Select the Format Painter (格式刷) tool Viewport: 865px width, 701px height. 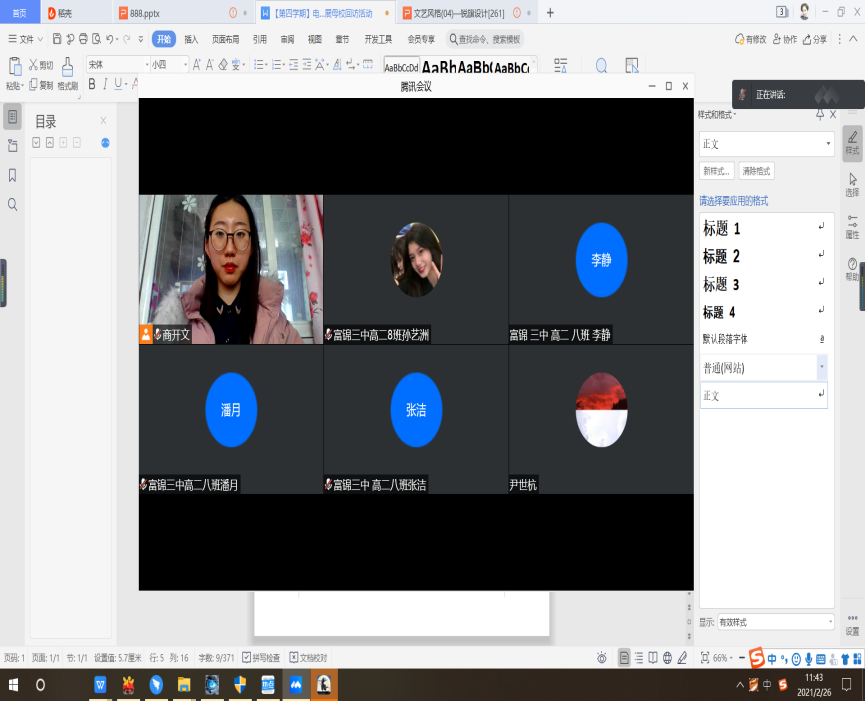point(67,73)
